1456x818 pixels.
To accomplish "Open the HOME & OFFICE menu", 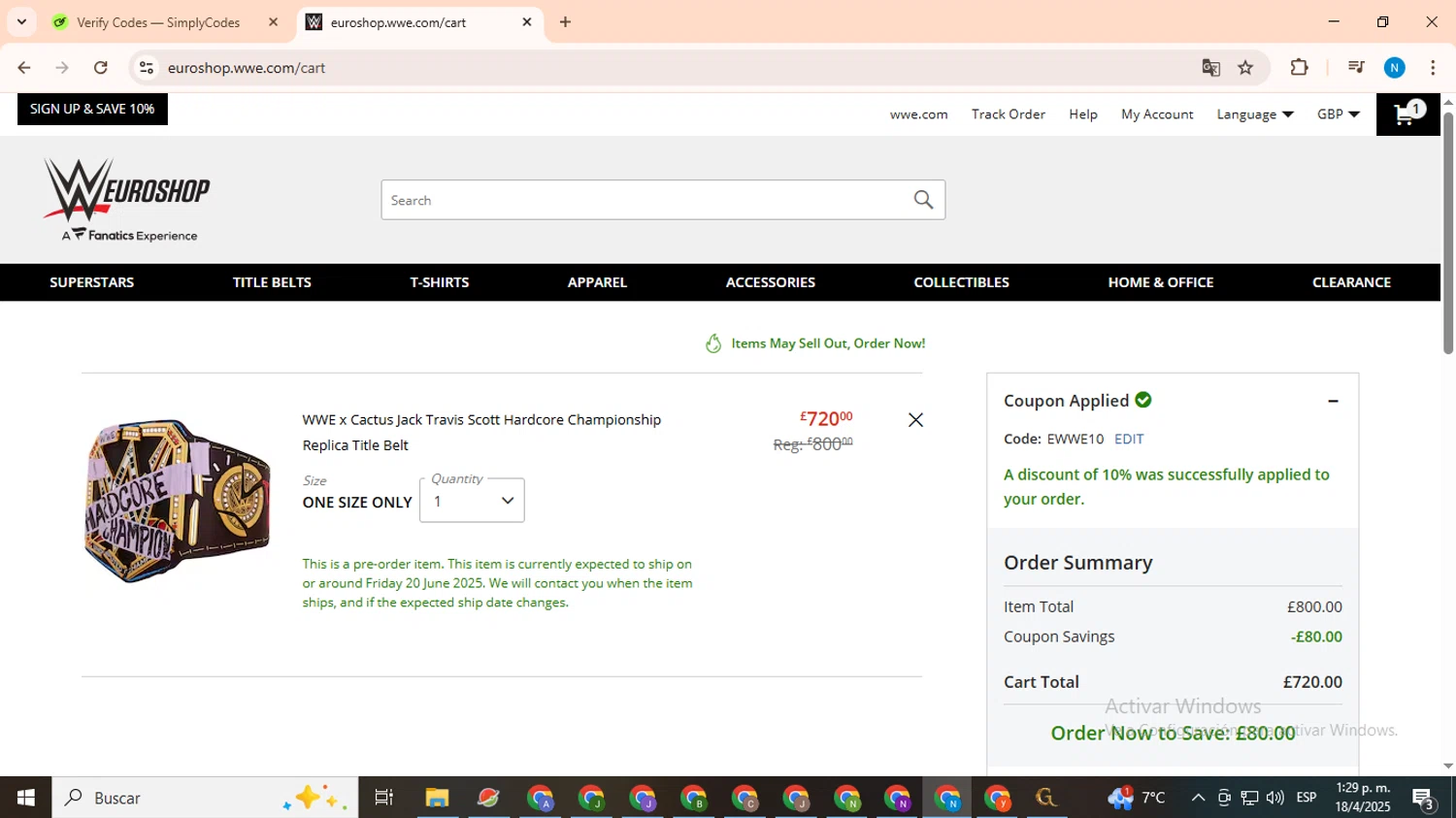I will [1161, 282].
